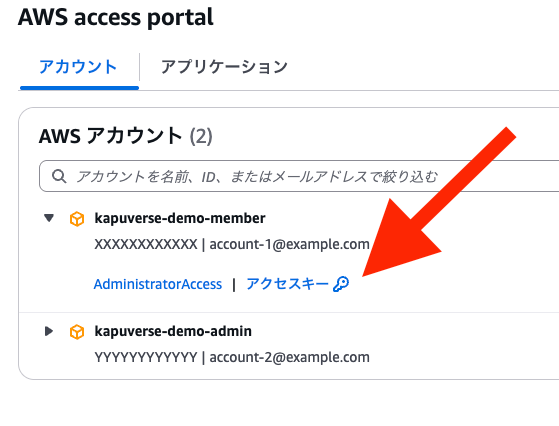Collapse the kapuverse-demo-member account row
The image size is (559, 426).
tap(49, 218)
